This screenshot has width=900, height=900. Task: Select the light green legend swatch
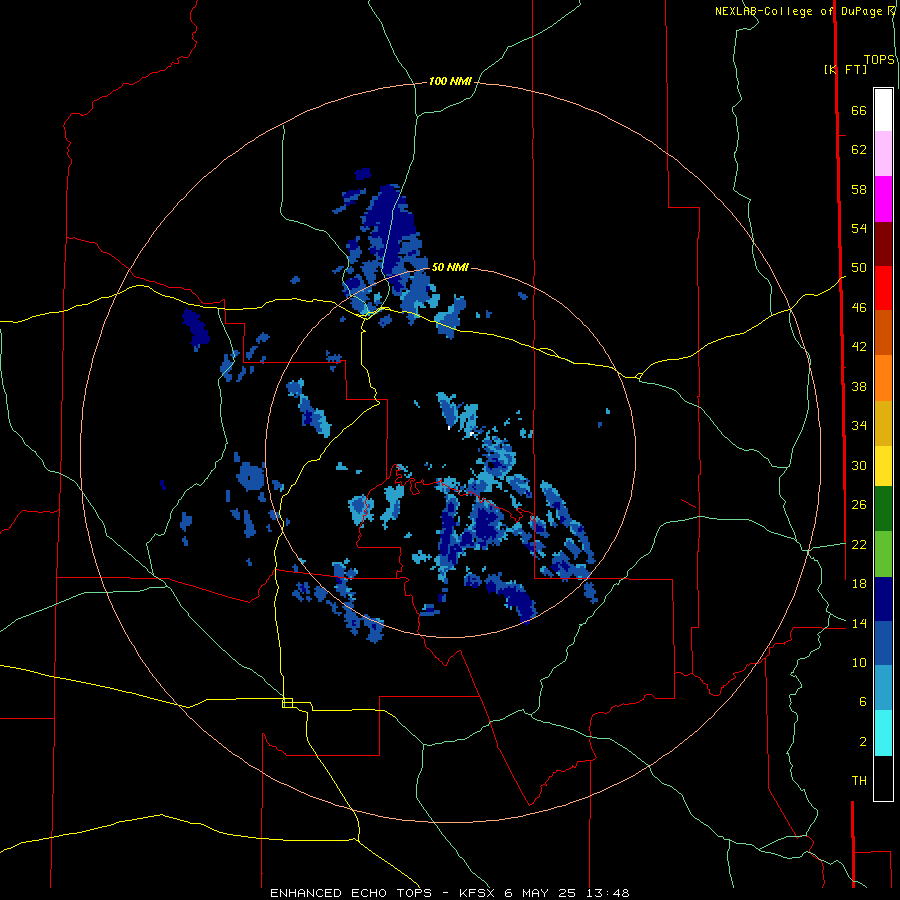883,554
